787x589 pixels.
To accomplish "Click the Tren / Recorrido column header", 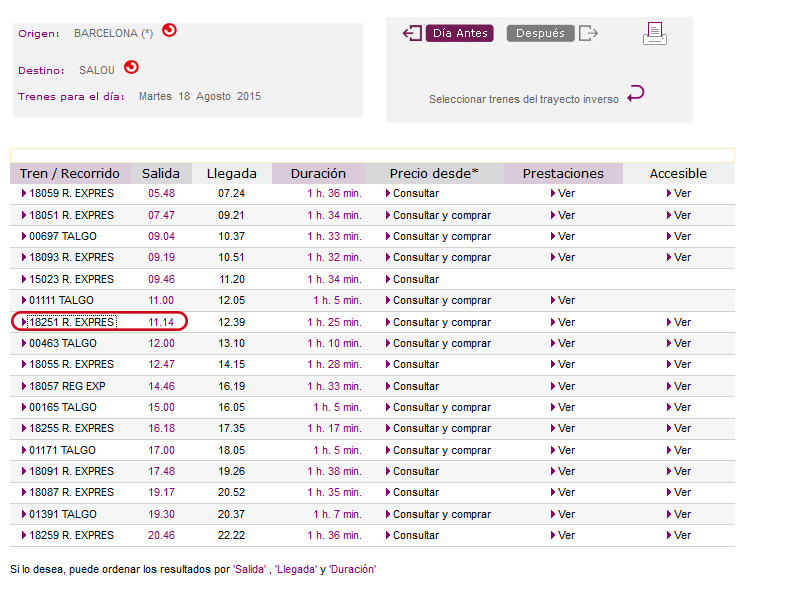I will click(x=70, y=174).
